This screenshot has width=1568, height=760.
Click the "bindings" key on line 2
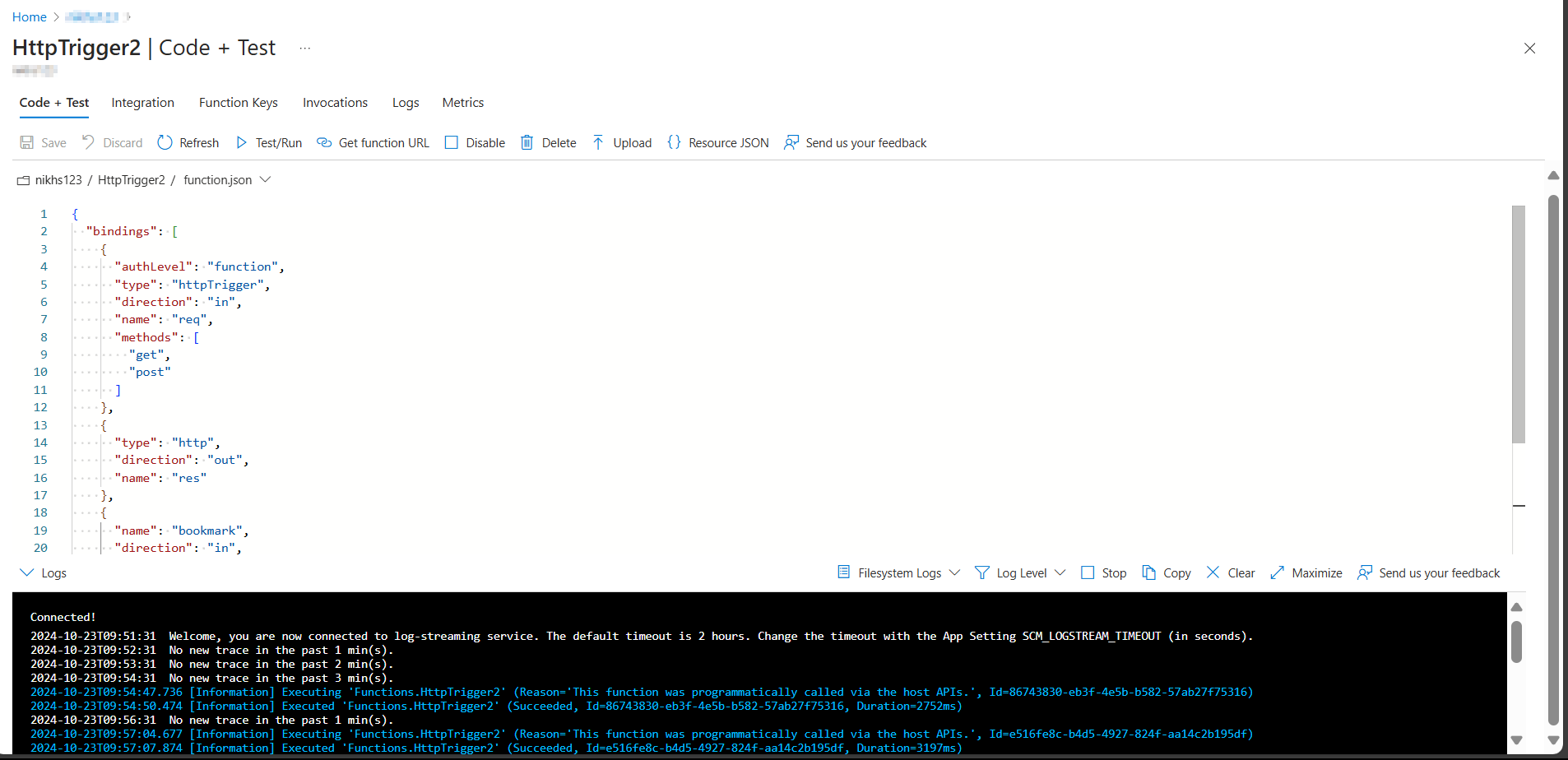(x=121, y=231)
